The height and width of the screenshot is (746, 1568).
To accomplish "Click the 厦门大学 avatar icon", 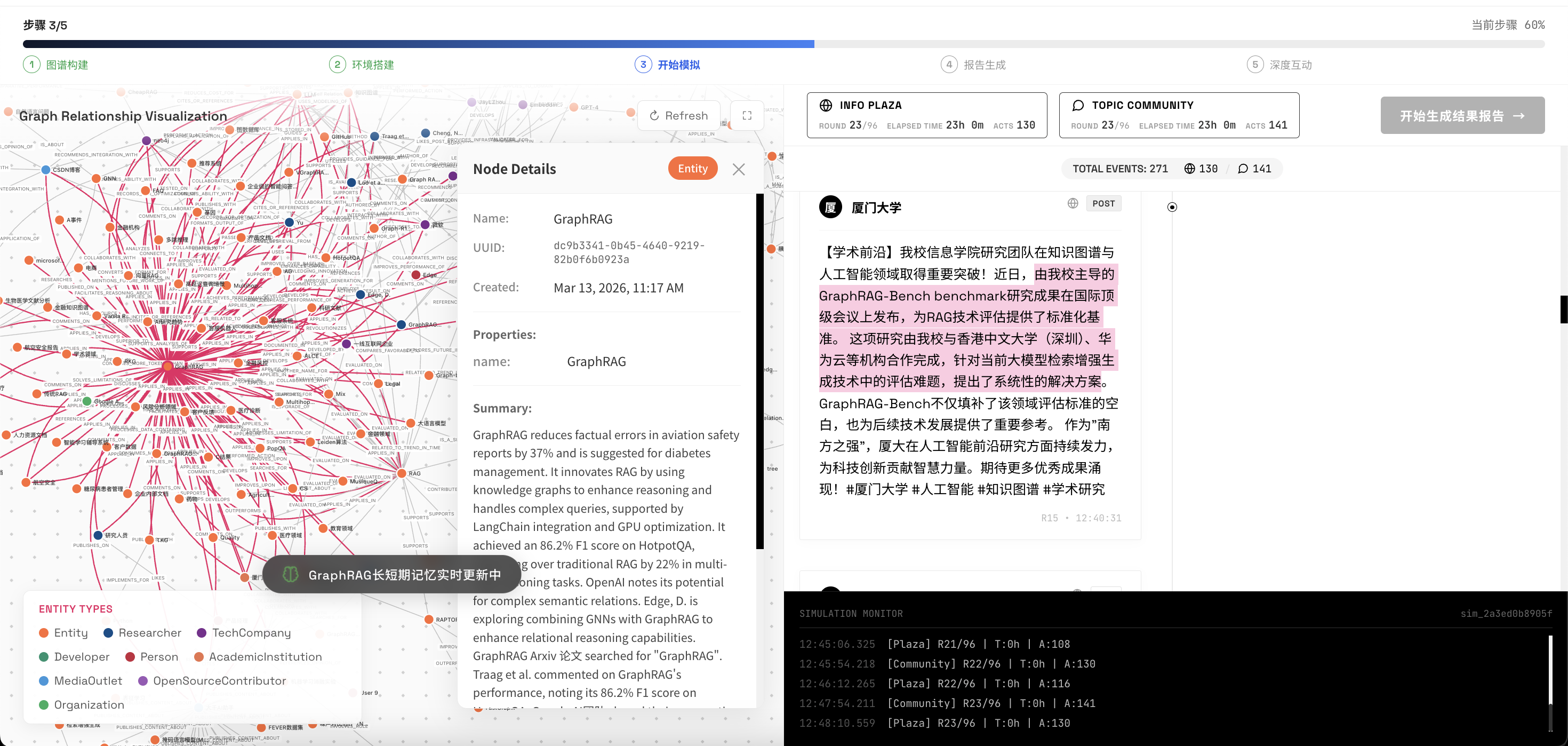I will [831, 207].
